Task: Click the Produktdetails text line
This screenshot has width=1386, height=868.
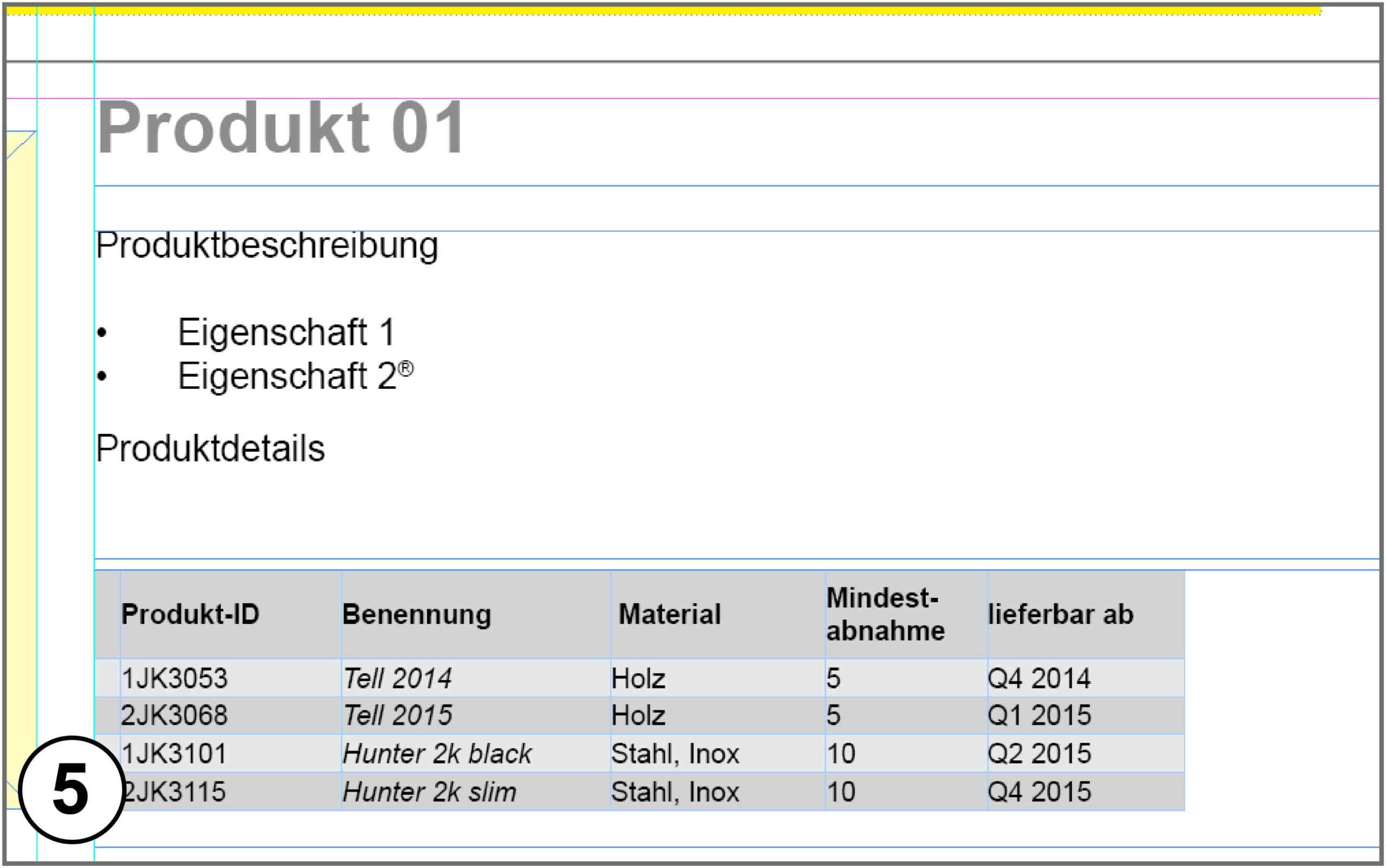Action: point(210,448)
